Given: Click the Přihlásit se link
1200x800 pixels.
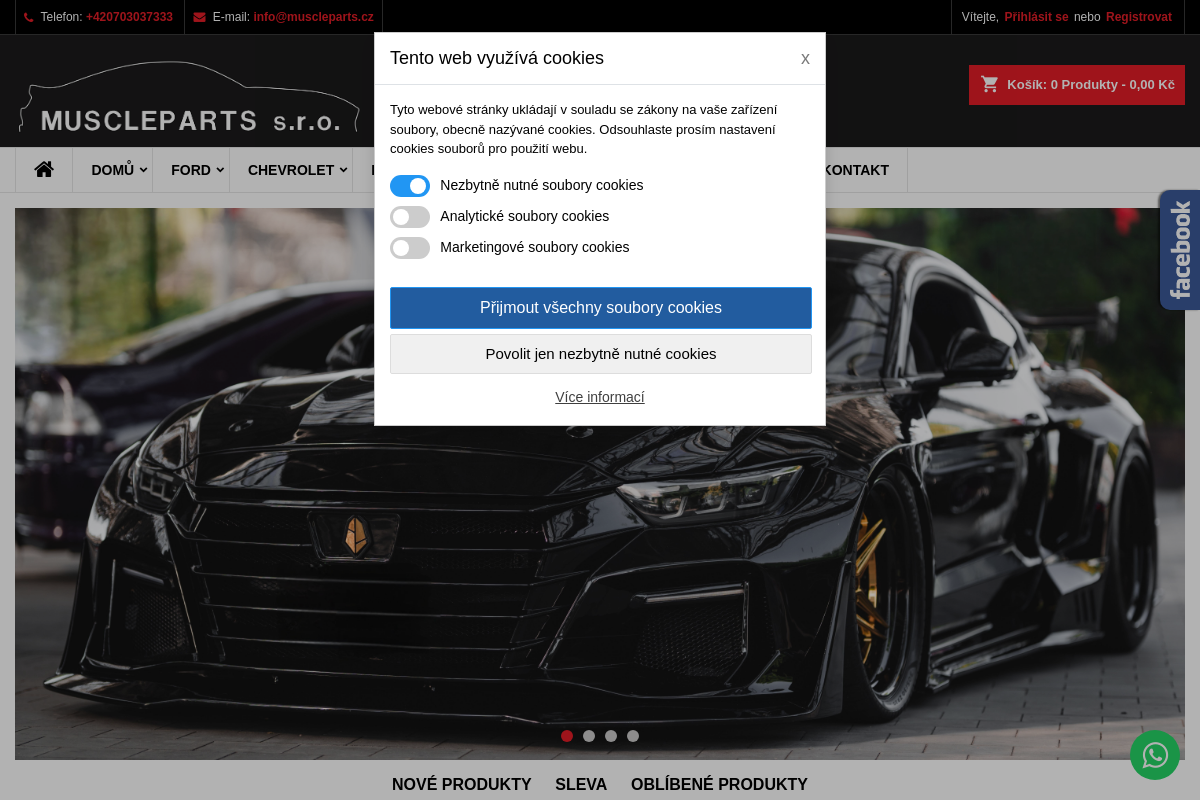Looking at the screenshot, I should (1036, 17).
